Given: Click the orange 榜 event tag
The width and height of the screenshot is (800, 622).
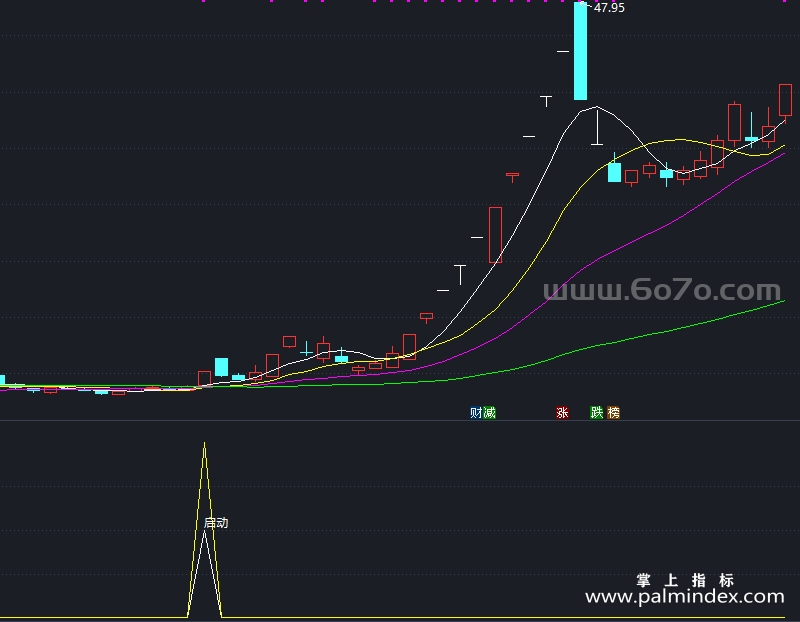Looking at the screenshot, I should coord(613,412).
